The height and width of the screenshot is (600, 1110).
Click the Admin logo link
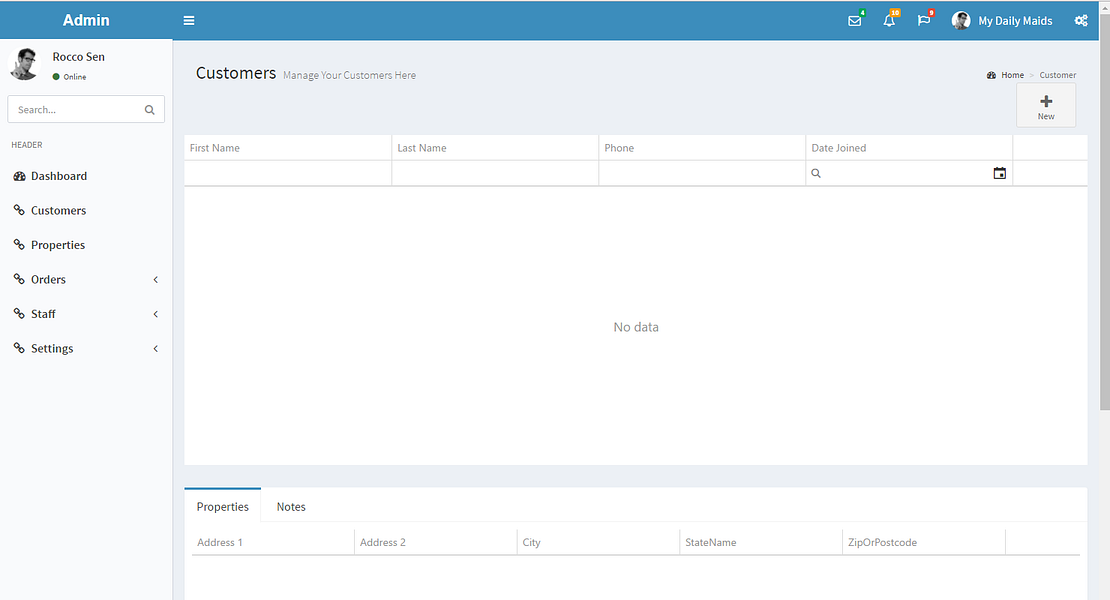[86, 20]
